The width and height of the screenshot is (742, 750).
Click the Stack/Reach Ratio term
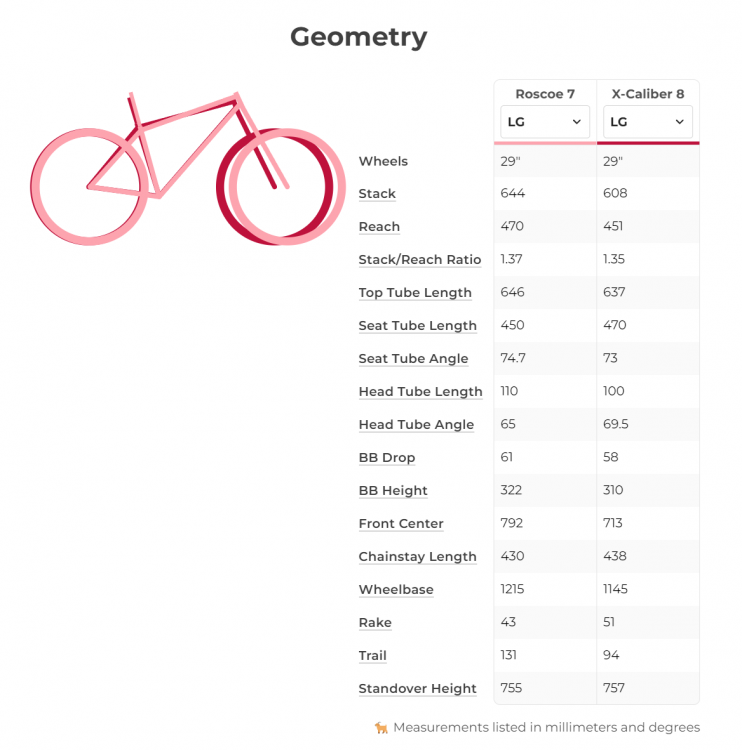point(420,260)
